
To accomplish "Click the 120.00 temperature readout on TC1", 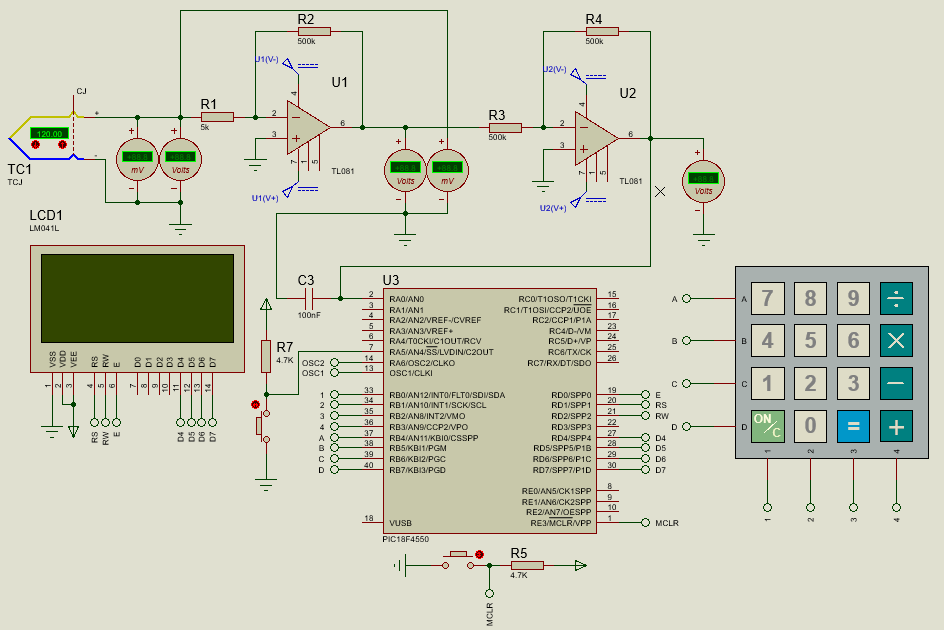I will (49, 133).
